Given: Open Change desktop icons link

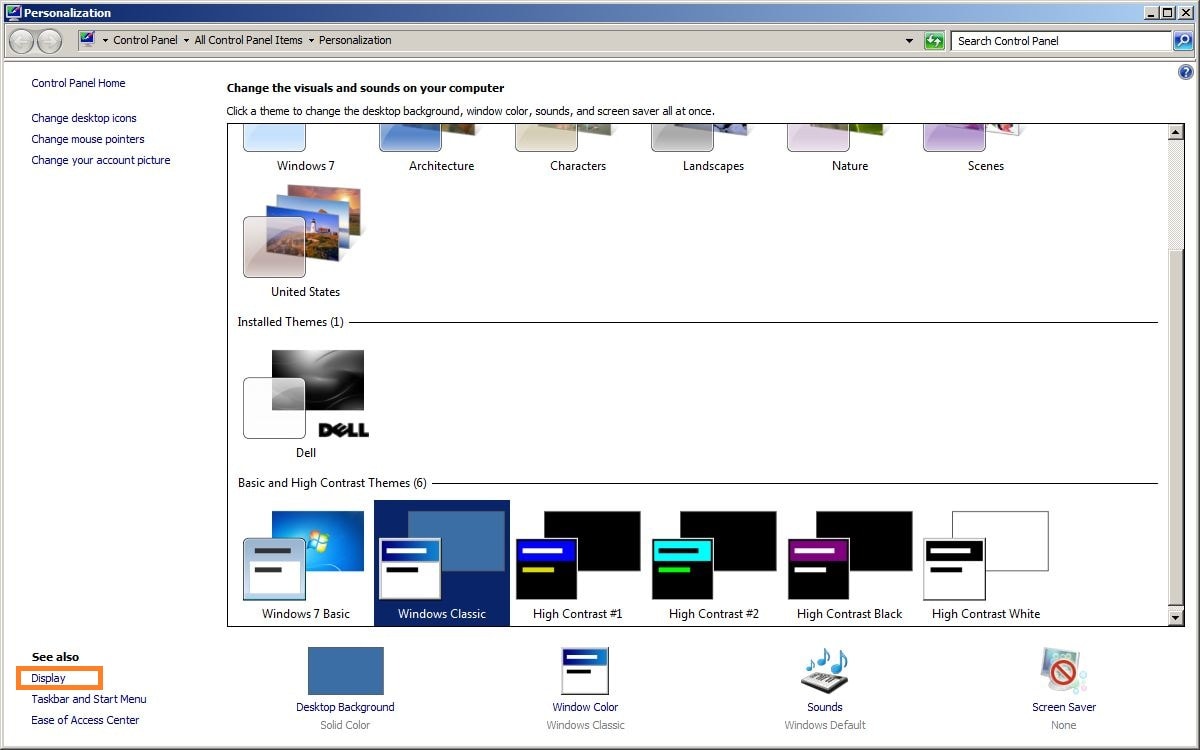Looking at the screenshot, I should pos(84,118).
